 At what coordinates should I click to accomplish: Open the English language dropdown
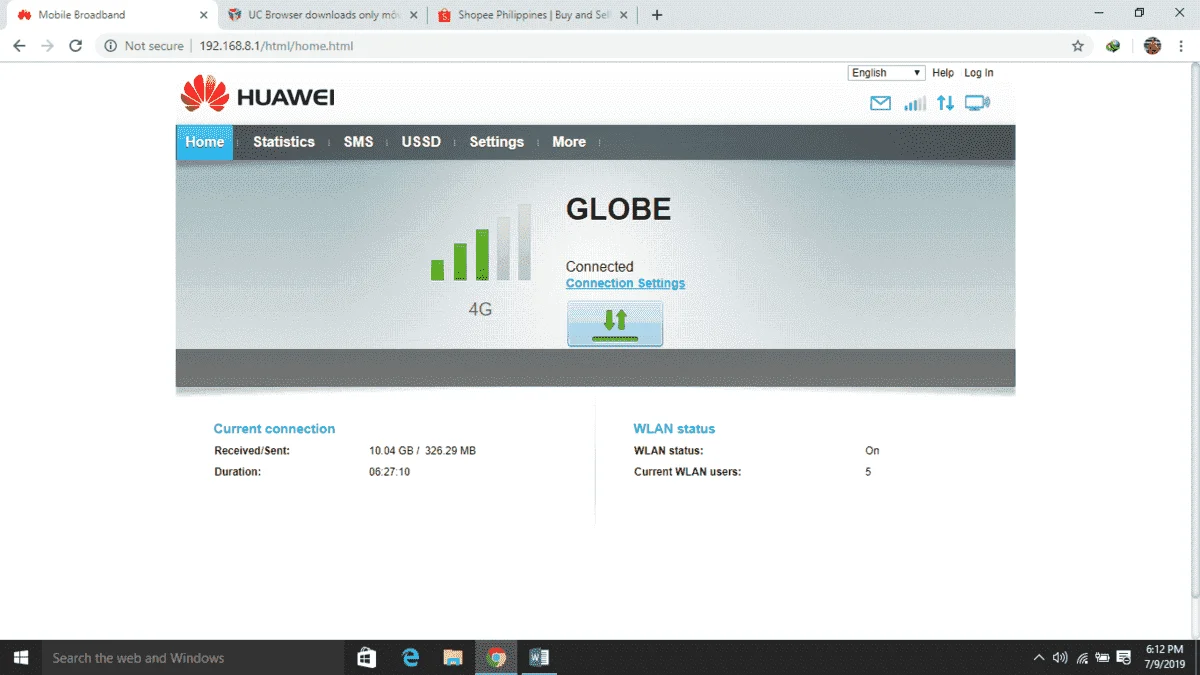pos(886,73)
